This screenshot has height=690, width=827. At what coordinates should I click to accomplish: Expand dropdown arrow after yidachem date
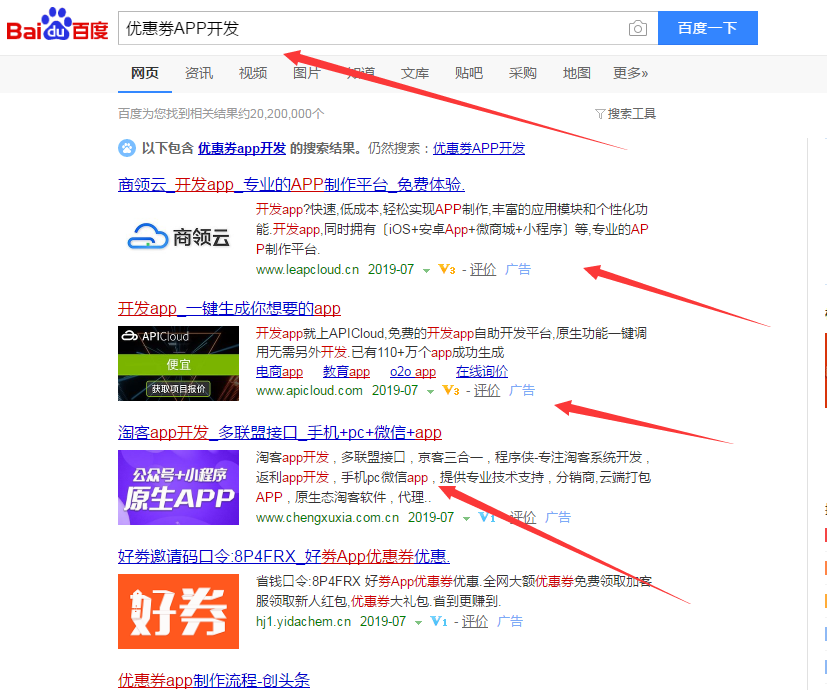[418, 622]
